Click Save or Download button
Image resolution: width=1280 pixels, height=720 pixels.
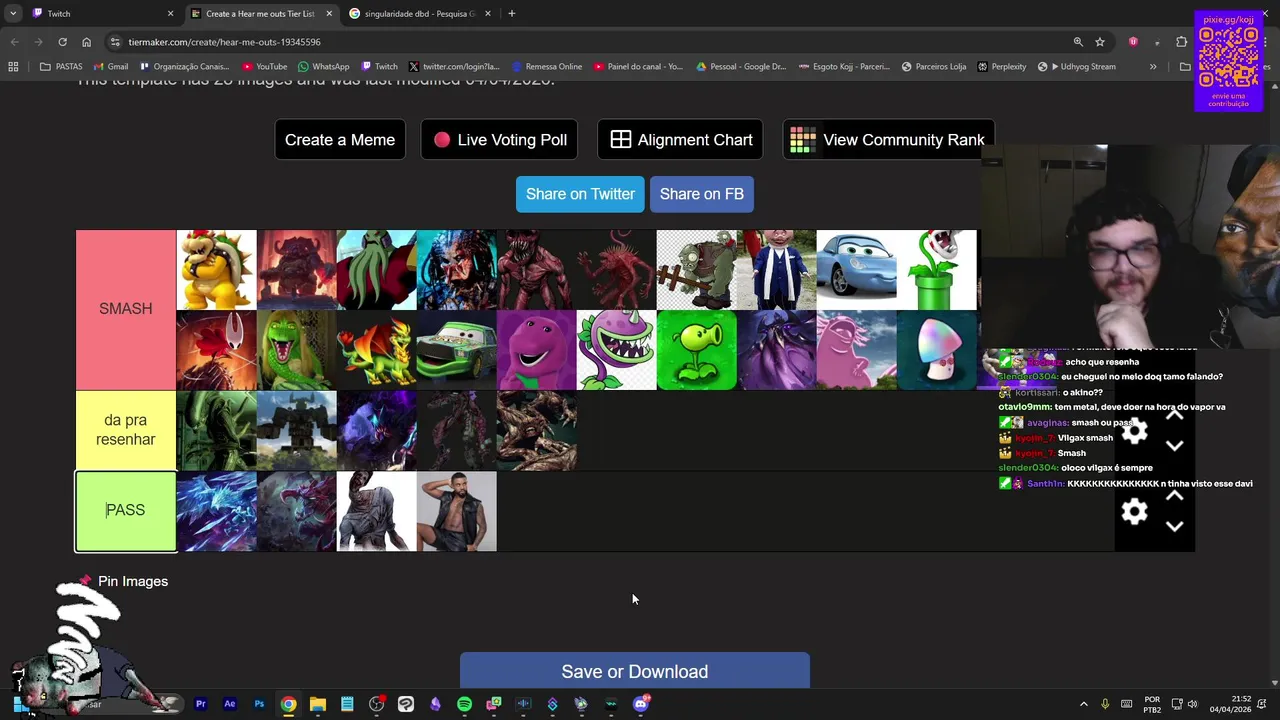point(635,671)
